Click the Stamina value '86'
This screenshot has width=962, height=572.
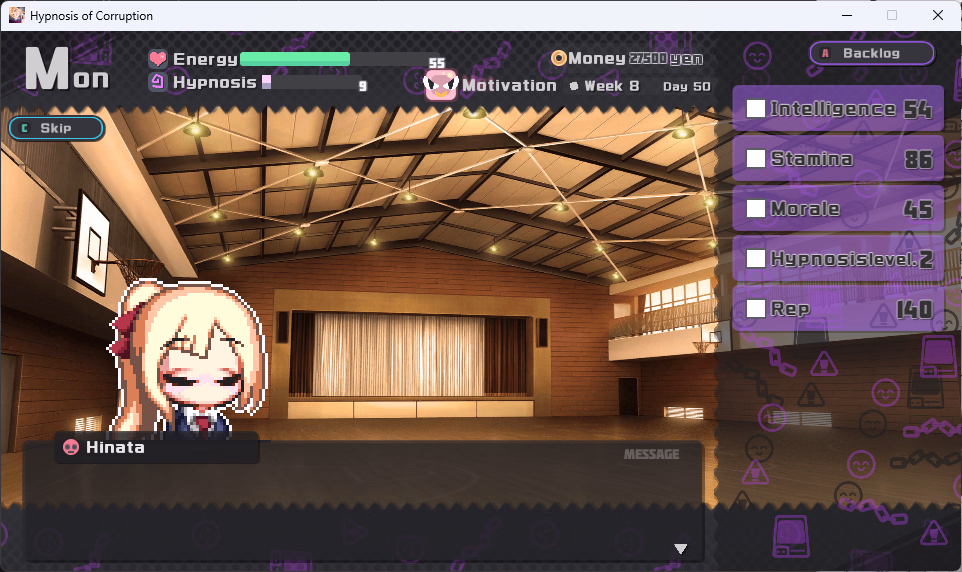tap(918, 160)
